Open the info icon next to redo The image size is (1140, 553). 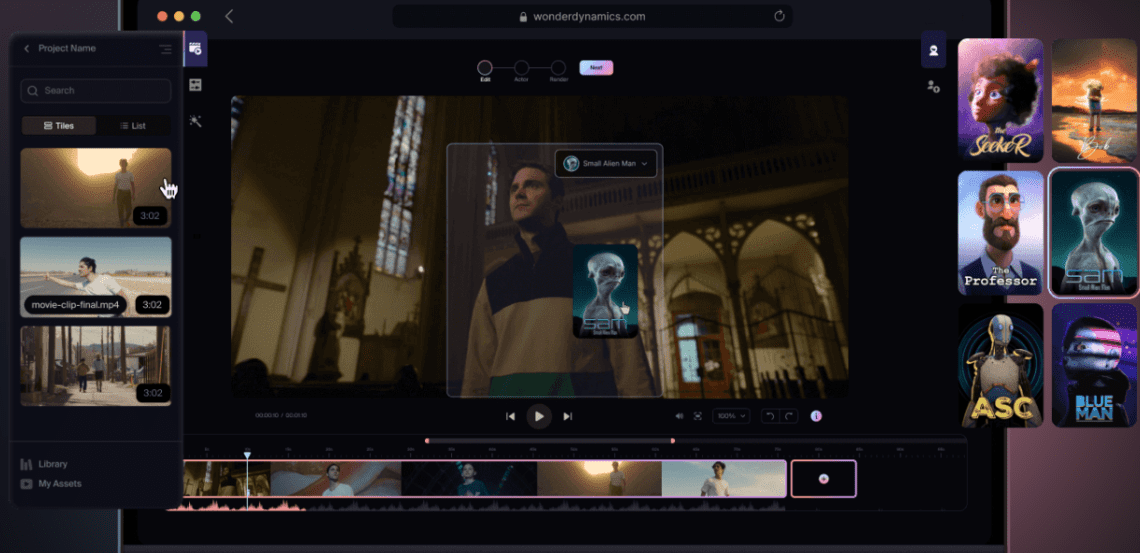(x=816, y=416)
